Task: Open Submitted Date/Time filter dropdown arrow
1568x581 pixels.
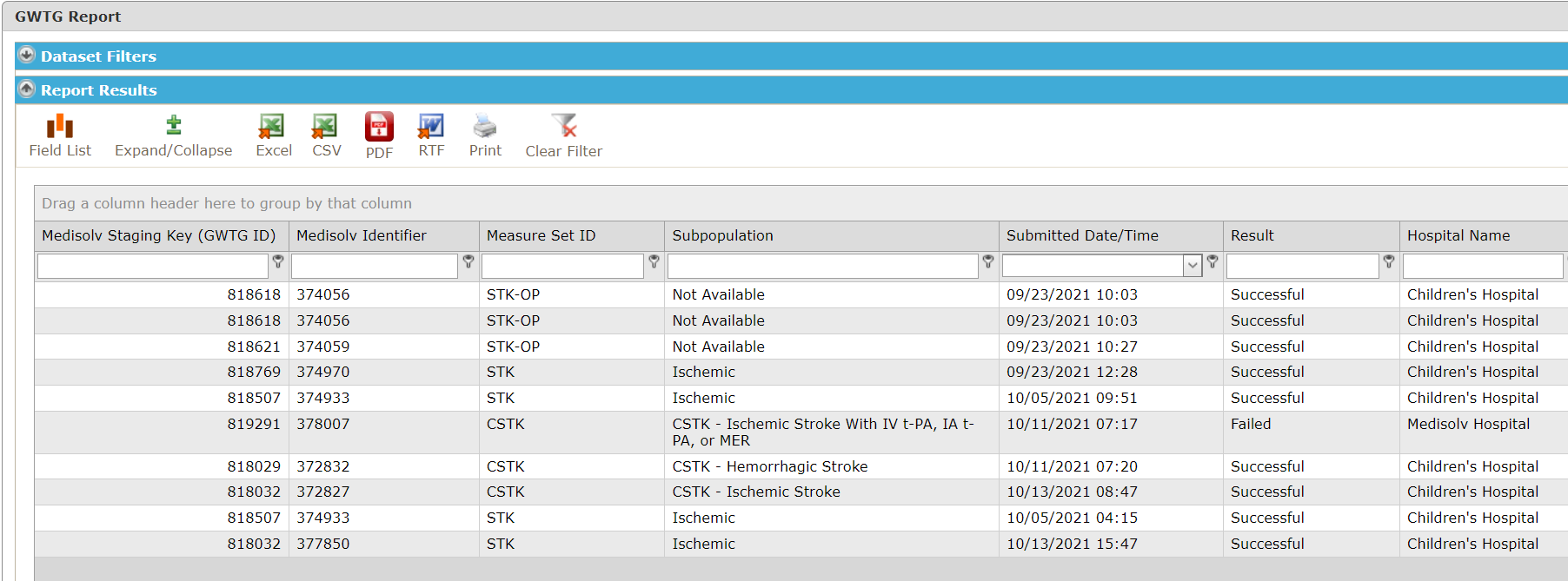Action: [1193, 266]
